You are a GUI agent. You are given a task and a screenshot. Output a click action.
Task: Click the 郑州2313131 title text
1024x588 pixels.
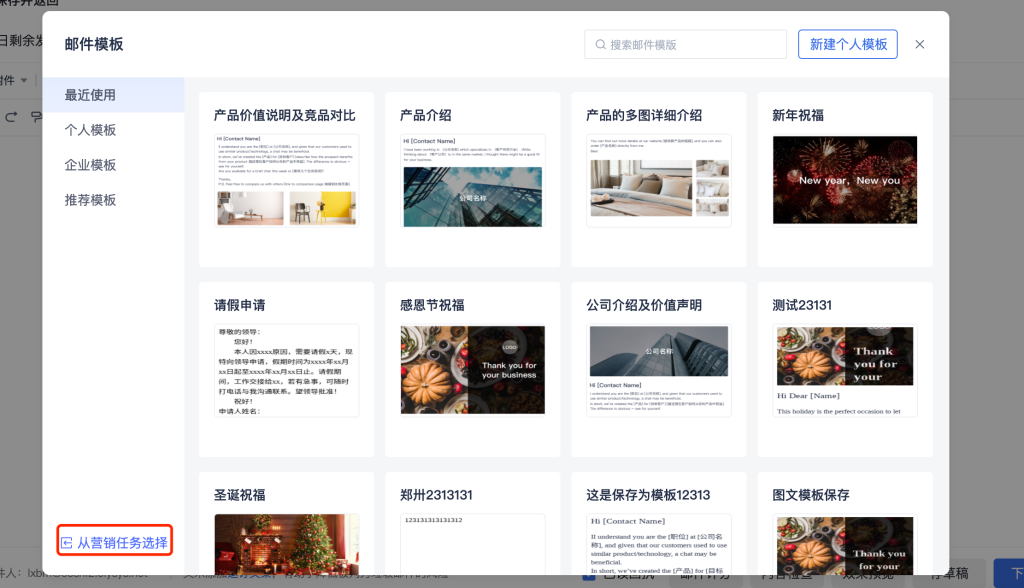click(436, 495)
